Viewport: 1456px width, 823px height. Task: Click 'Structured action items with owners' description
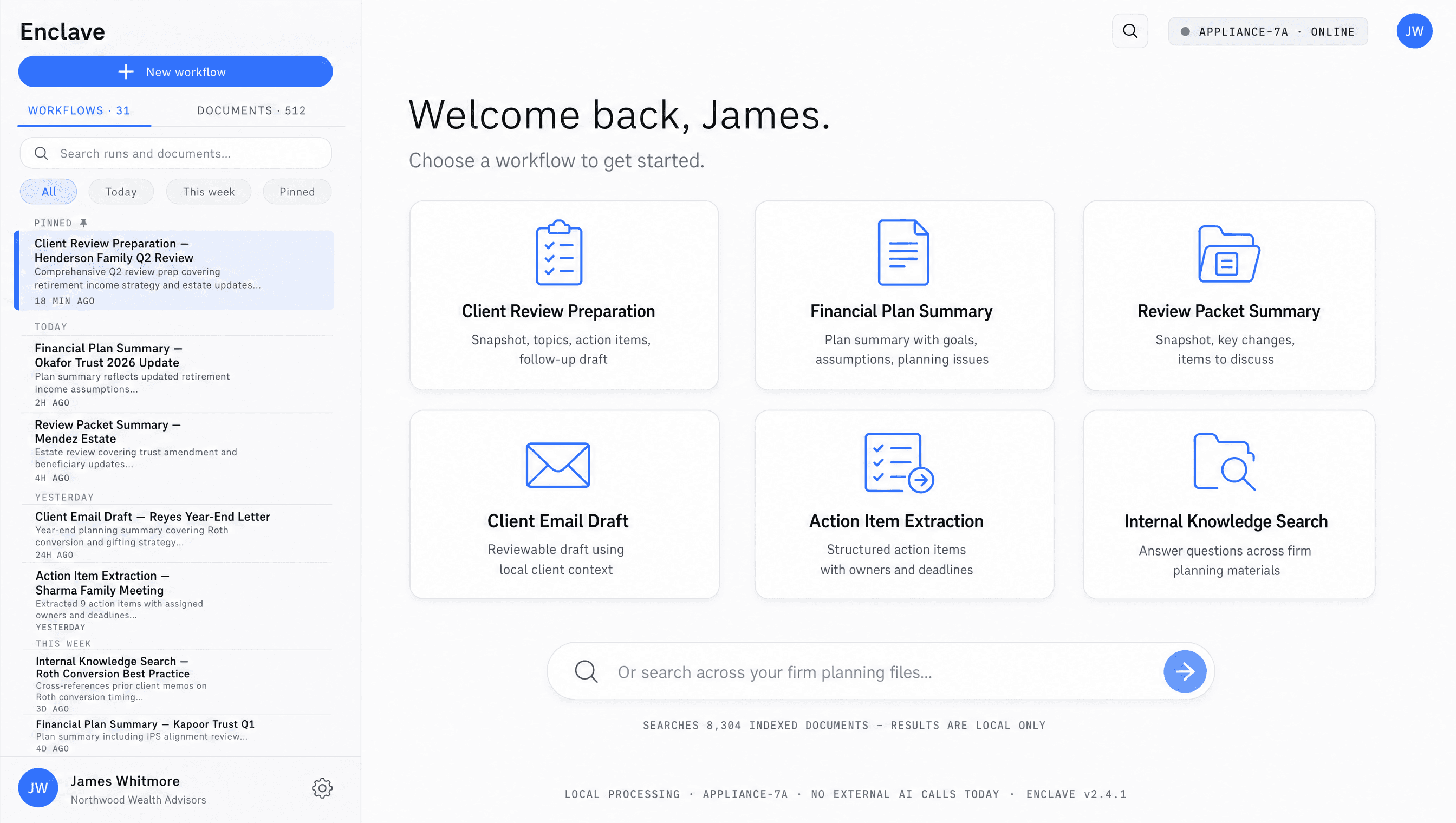tap(896, 559)
